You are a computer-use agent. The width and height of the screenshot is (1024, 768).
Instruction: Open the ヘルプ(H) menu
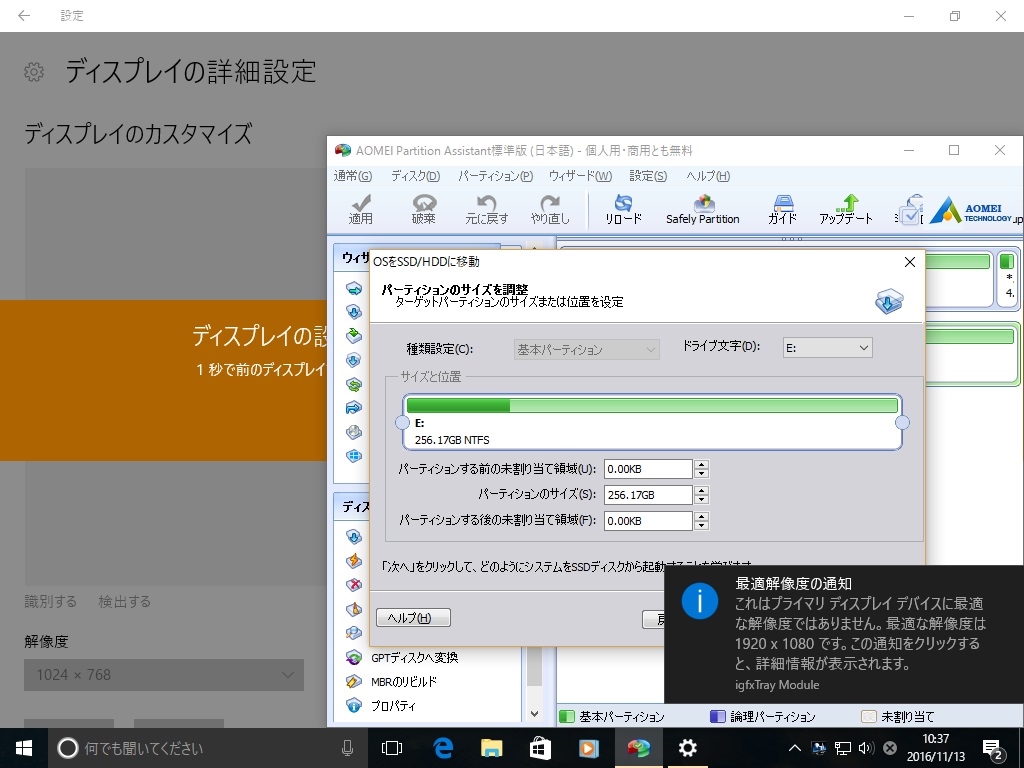tap(708, 176)
